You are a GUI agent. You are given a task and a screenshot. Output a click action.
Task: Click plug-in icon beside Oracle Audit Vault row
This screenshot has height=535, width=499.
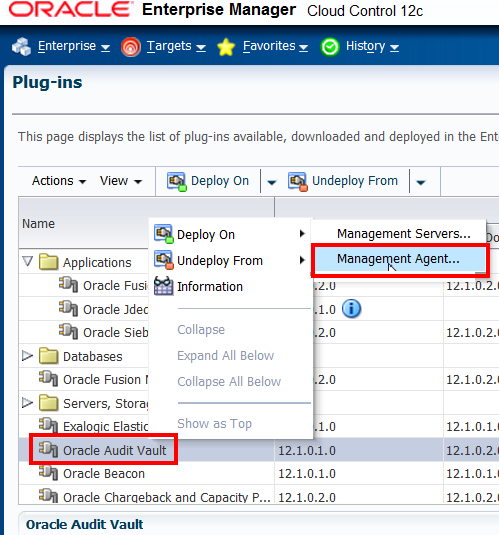[x=48, y=450]
